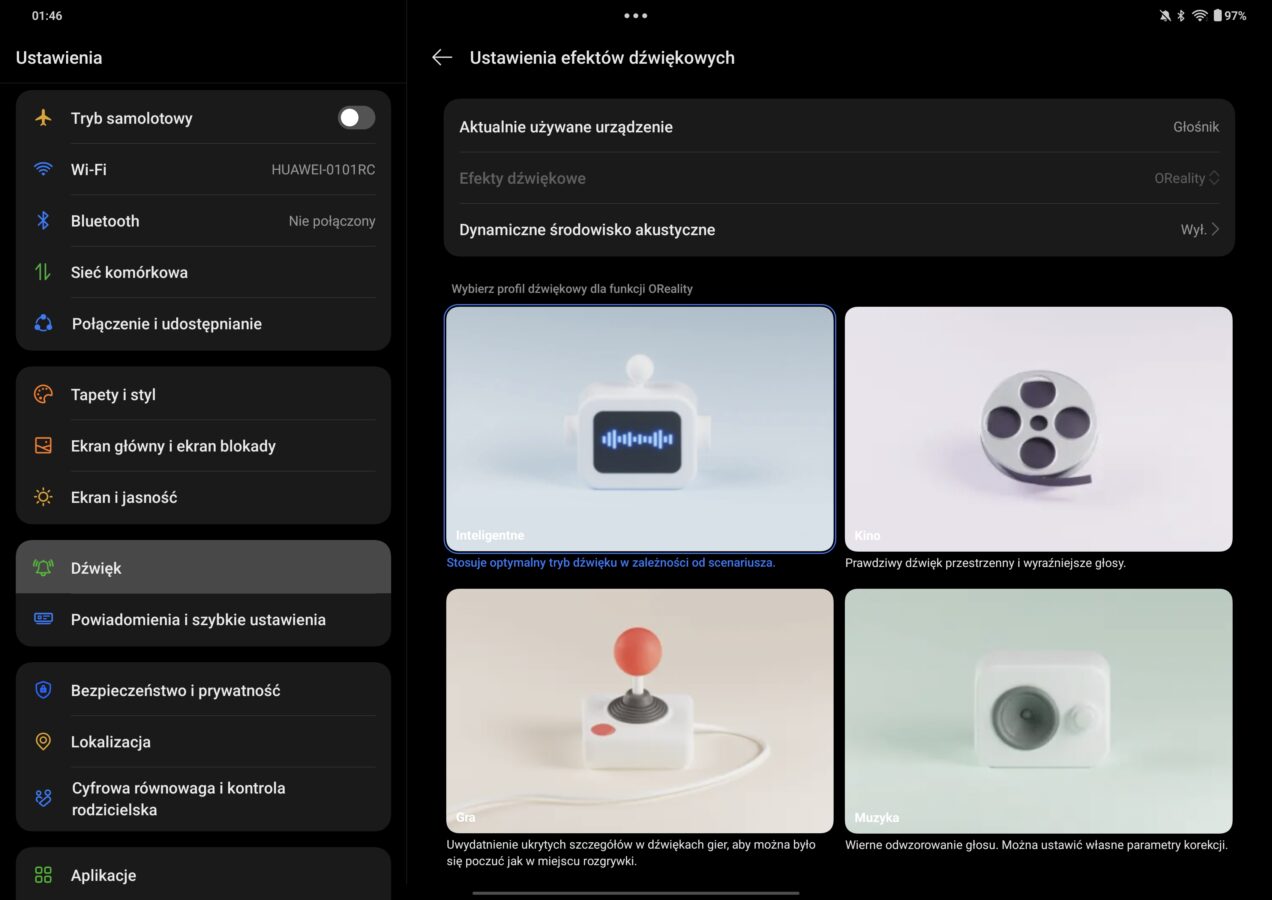Open Cyfrowa równowaga i kontrola rodzicielska
The width and height of the screenshot is (1272, 900).
tap(203, 799)
